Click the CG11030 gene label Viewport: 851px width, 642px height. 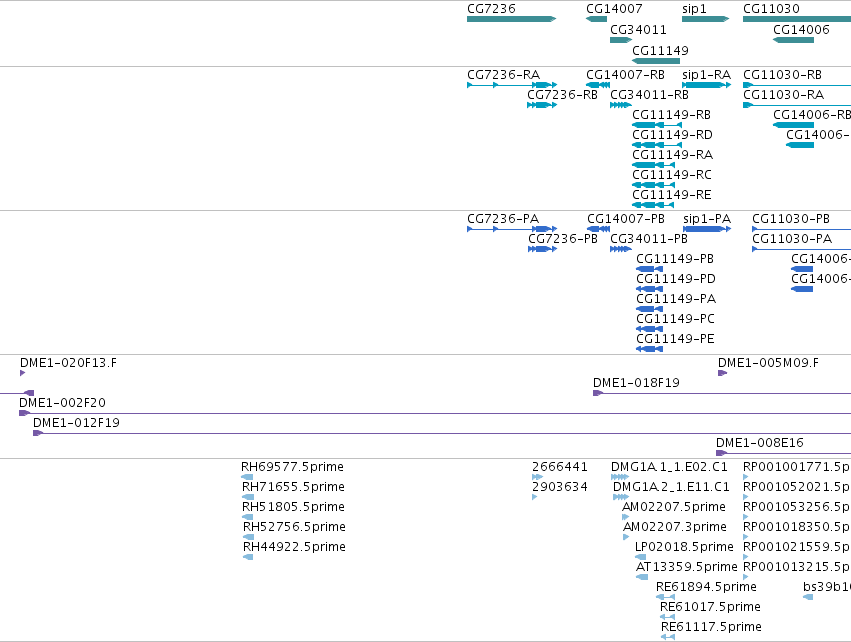[771, 9]
